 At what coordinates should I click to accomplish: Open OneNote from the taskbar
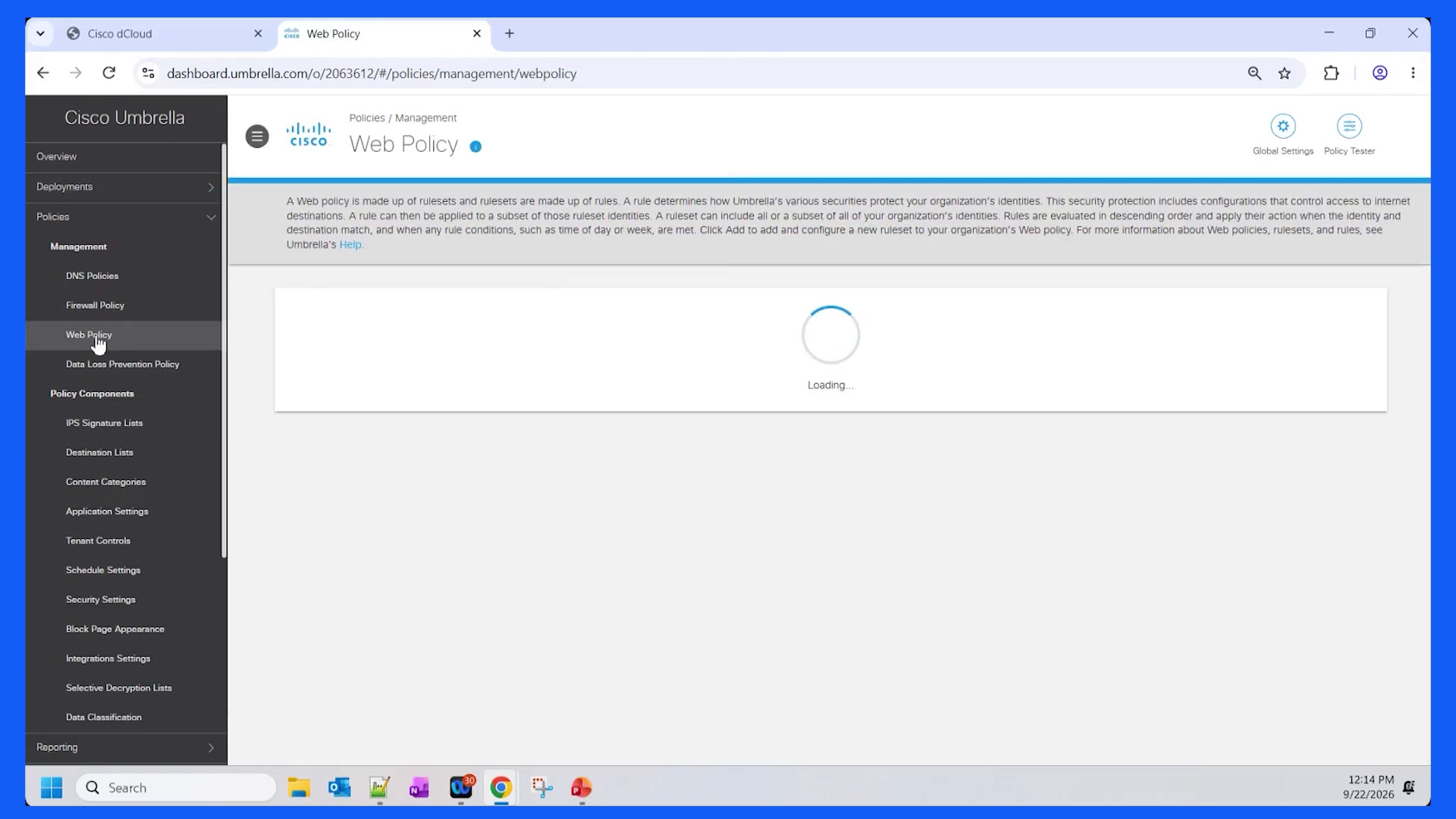point(419,788)
